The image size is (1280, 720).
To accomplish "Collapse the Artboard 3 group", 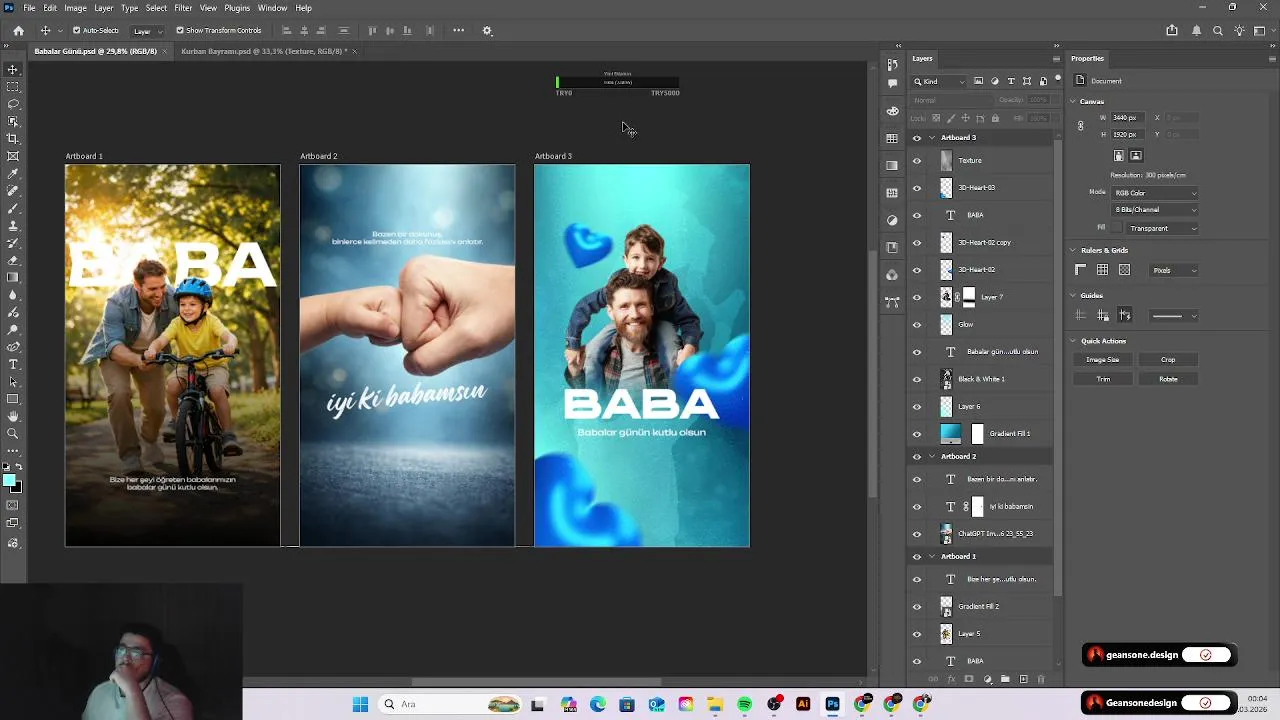I will 932,138.
